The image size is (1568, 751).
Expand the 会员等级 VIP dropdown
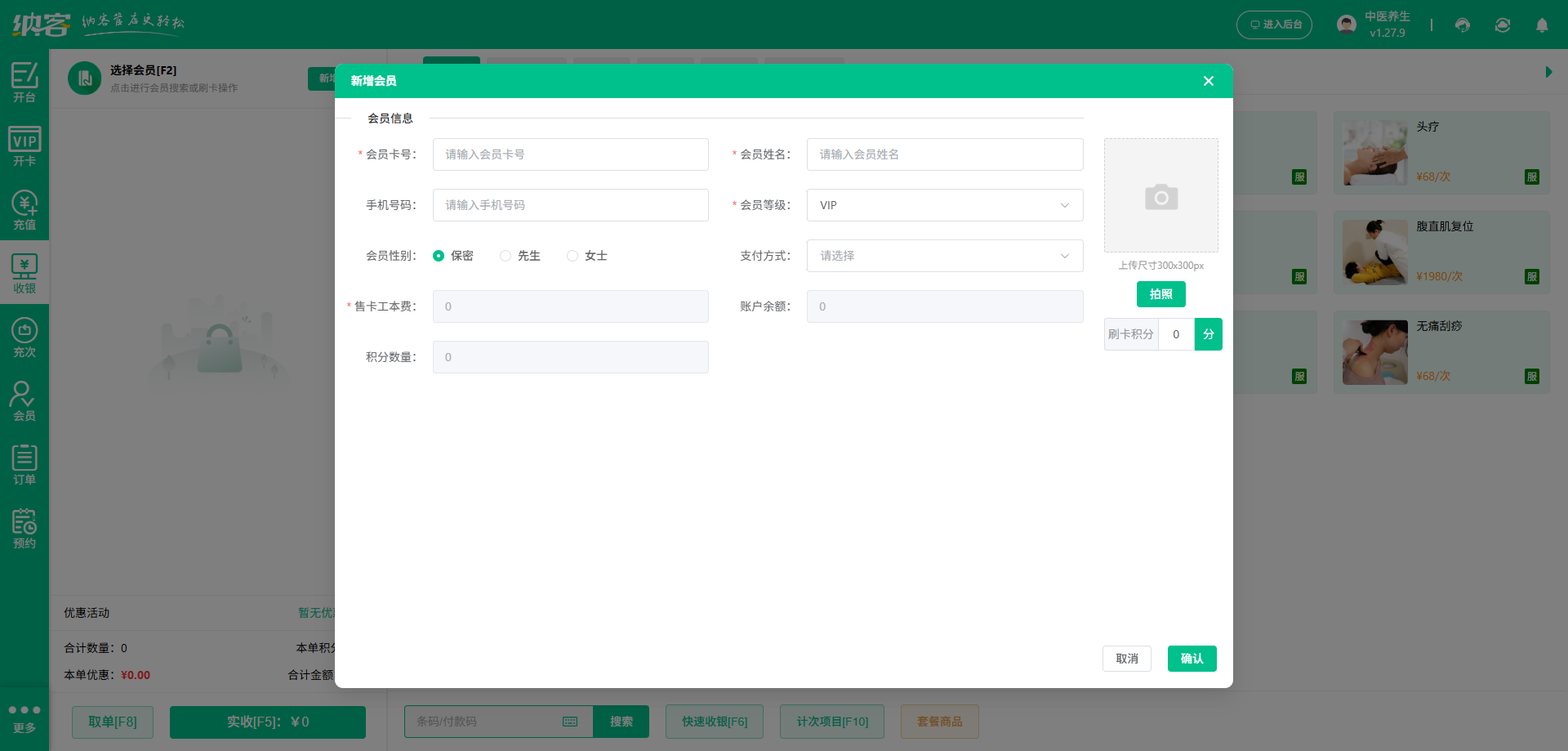[x=944, y=205]
